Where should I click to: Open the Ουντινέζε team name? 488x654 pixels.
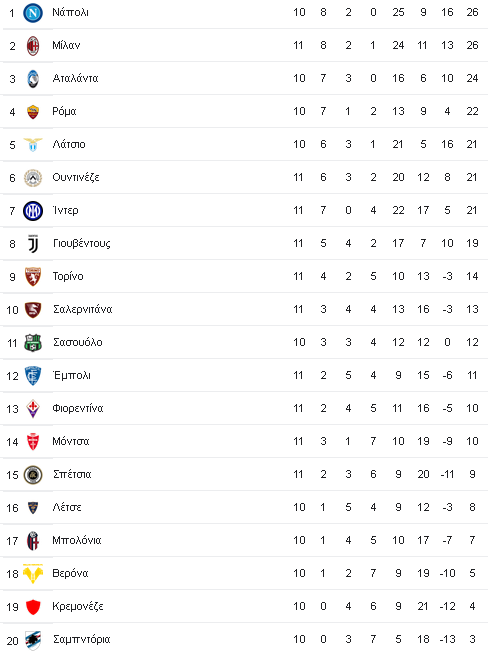76,177
